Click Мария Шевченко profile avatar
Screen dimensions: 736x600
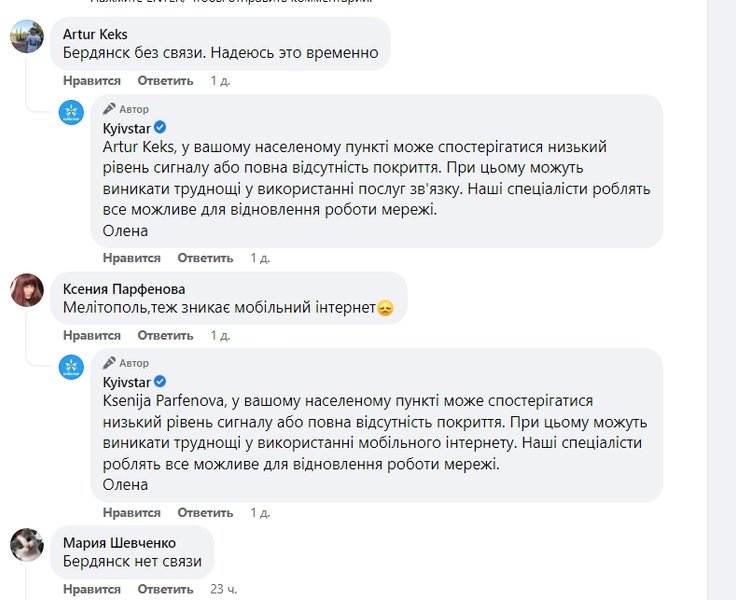pyautogui.click(x=26, y=545)
